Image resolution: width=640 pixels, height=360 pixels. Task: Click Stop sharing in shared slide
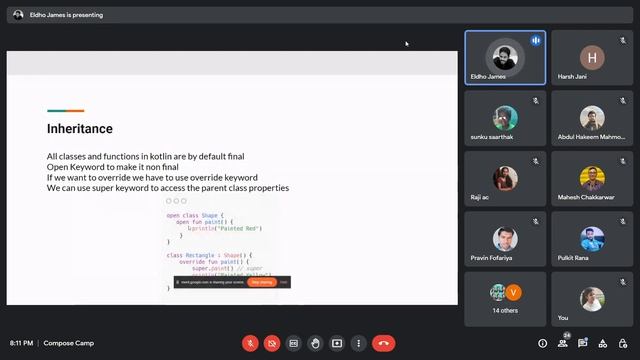coord(262,282)
